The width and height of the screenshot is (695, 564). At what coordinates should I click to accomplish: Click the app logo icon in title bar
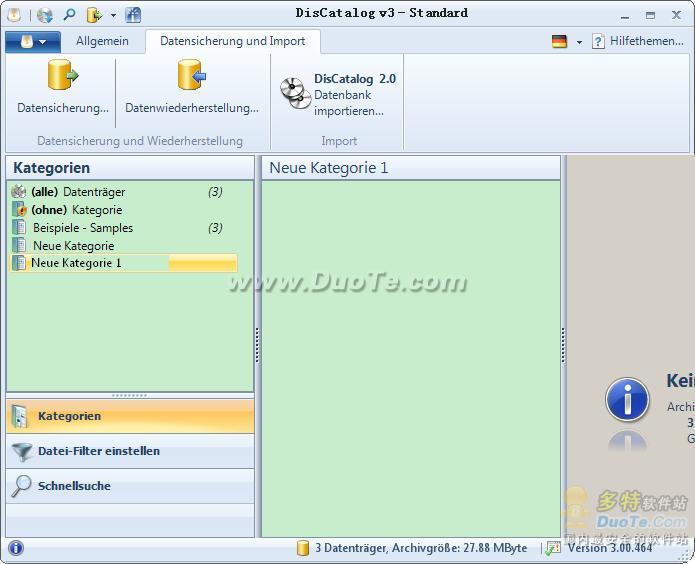tap(14, 15)
